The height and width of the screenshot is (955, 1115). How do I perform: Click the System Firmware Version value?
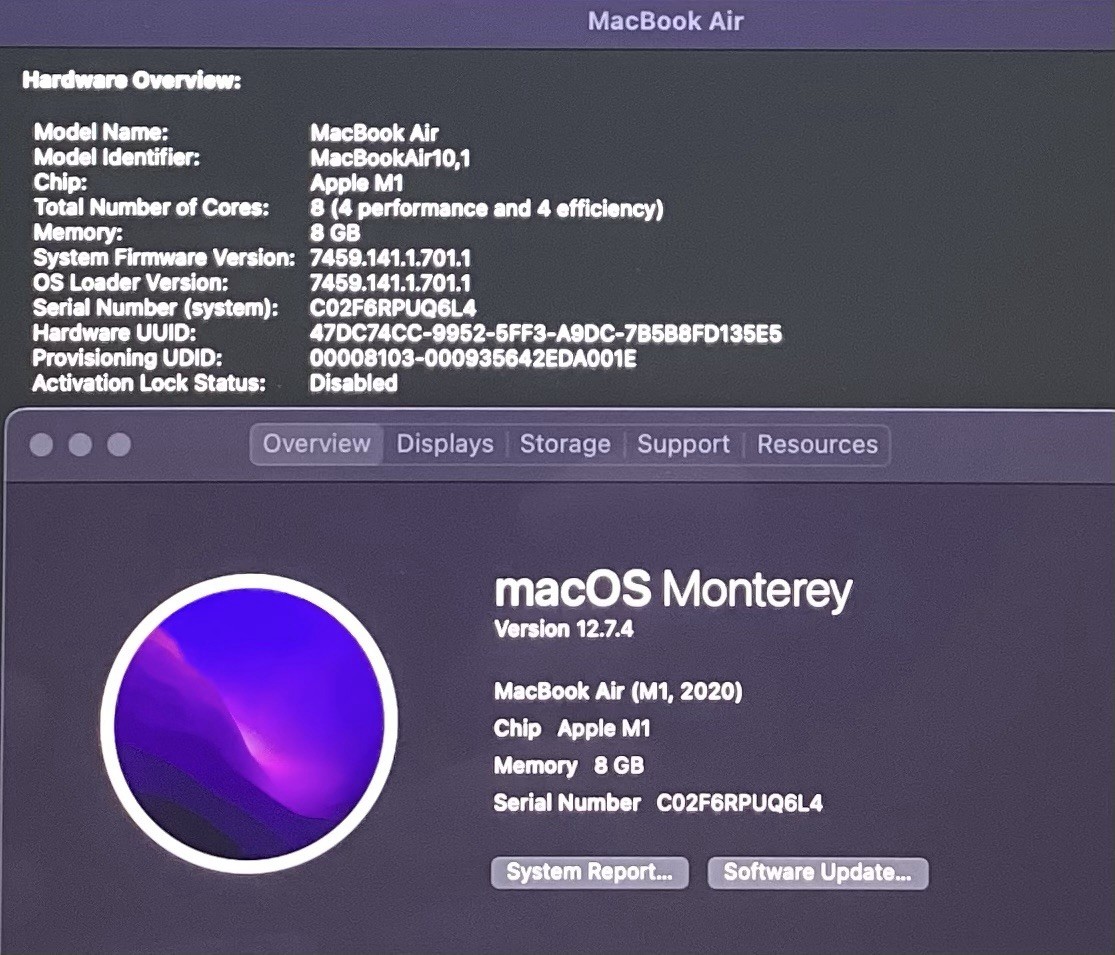coord(390,258)
